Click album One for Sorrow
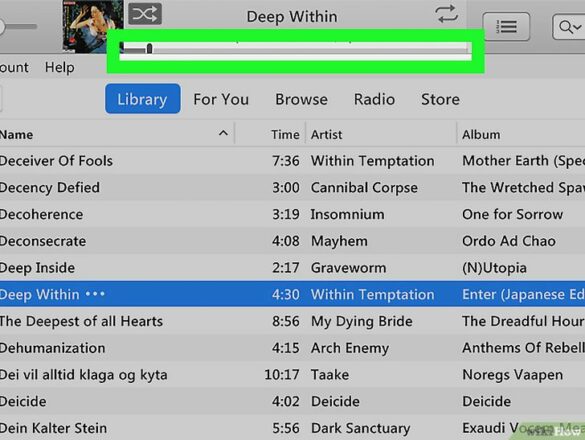Screen dimensions: 585x440 pyautogui.click(x=512, y=215)
